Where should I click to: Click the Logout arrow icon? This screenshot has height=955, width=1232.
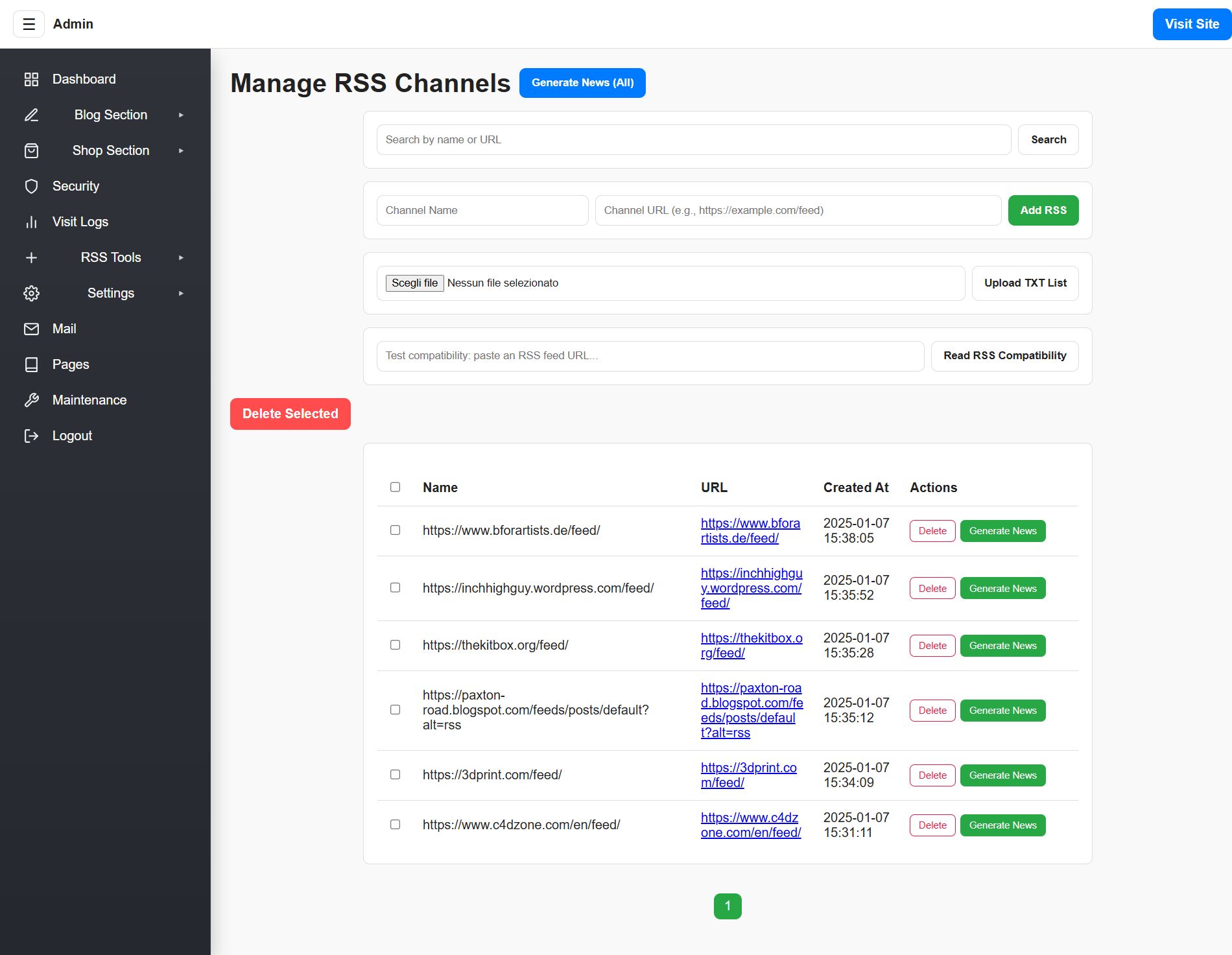[31, 436]
